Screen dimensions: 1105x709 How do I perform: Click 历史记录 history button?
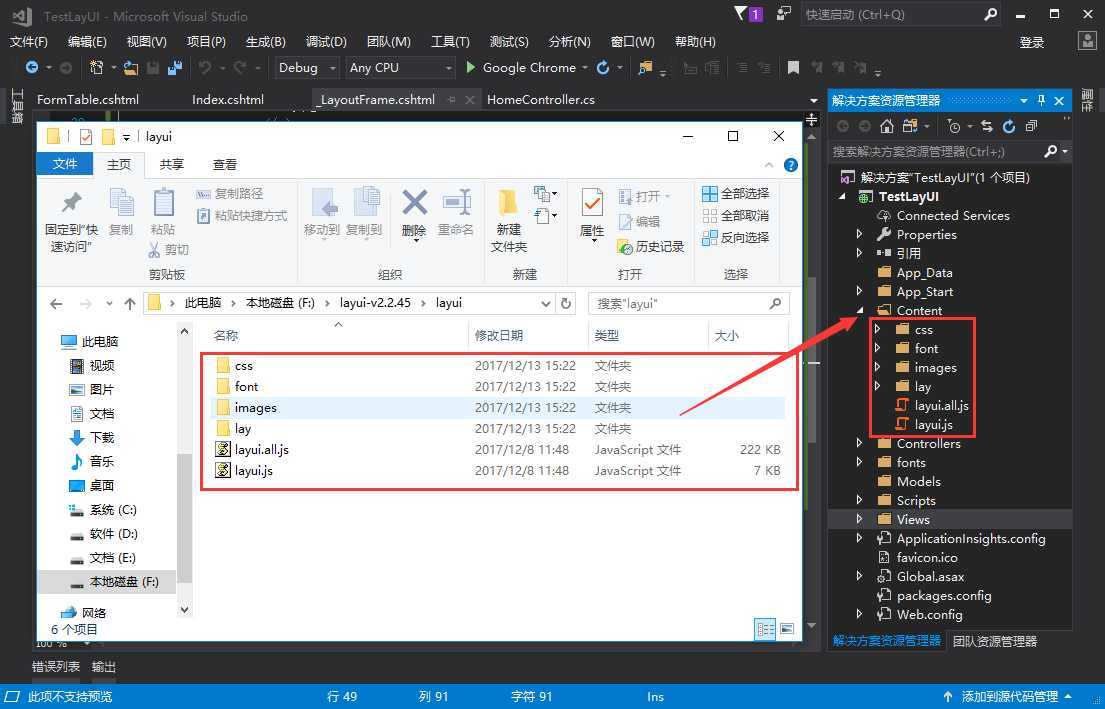click(650, 247)
